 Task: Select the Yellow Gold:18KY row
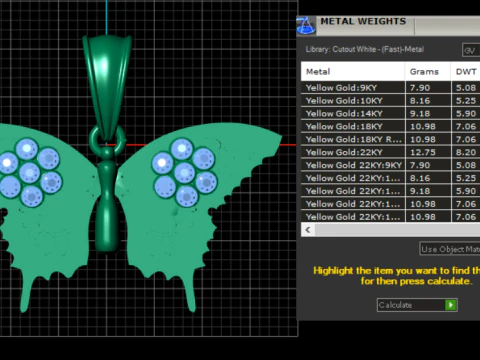coord(390,126)
